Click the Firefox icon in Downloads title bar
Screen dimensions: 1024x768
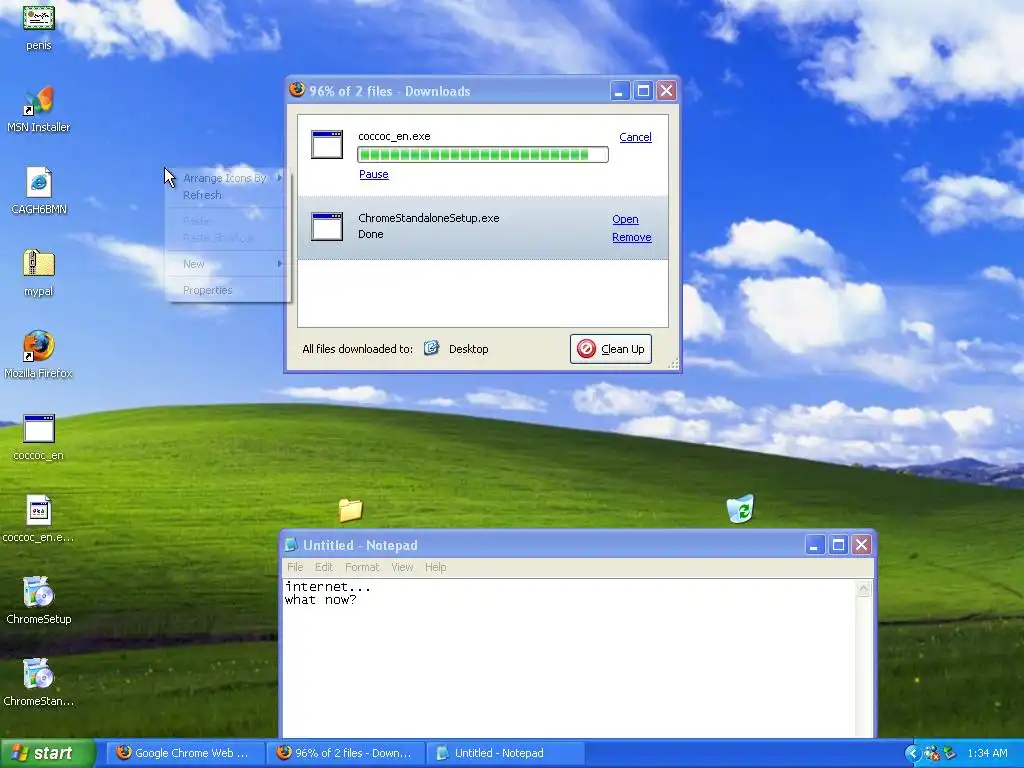(297, 90)
